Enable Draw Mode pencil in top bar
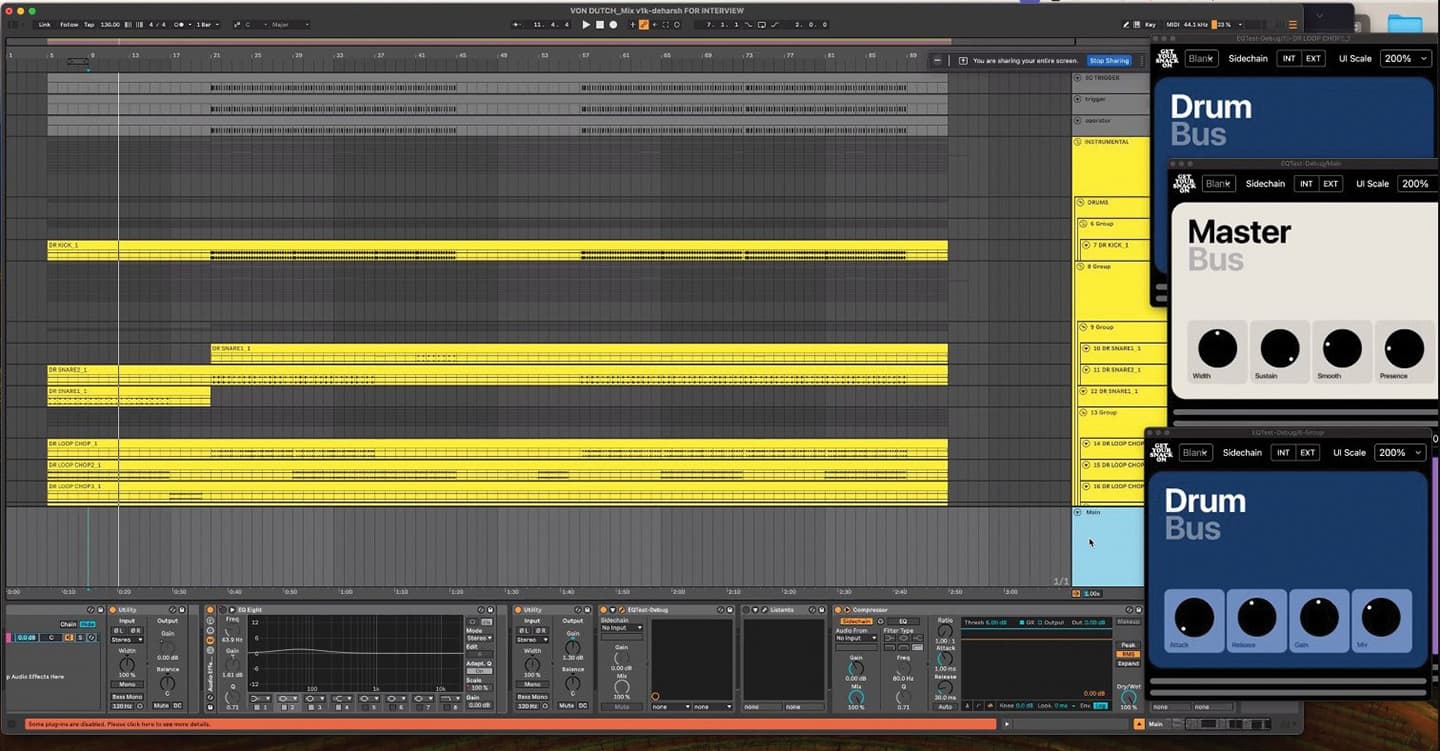This screenshot has height=751, width=1440. (1126, 24)
